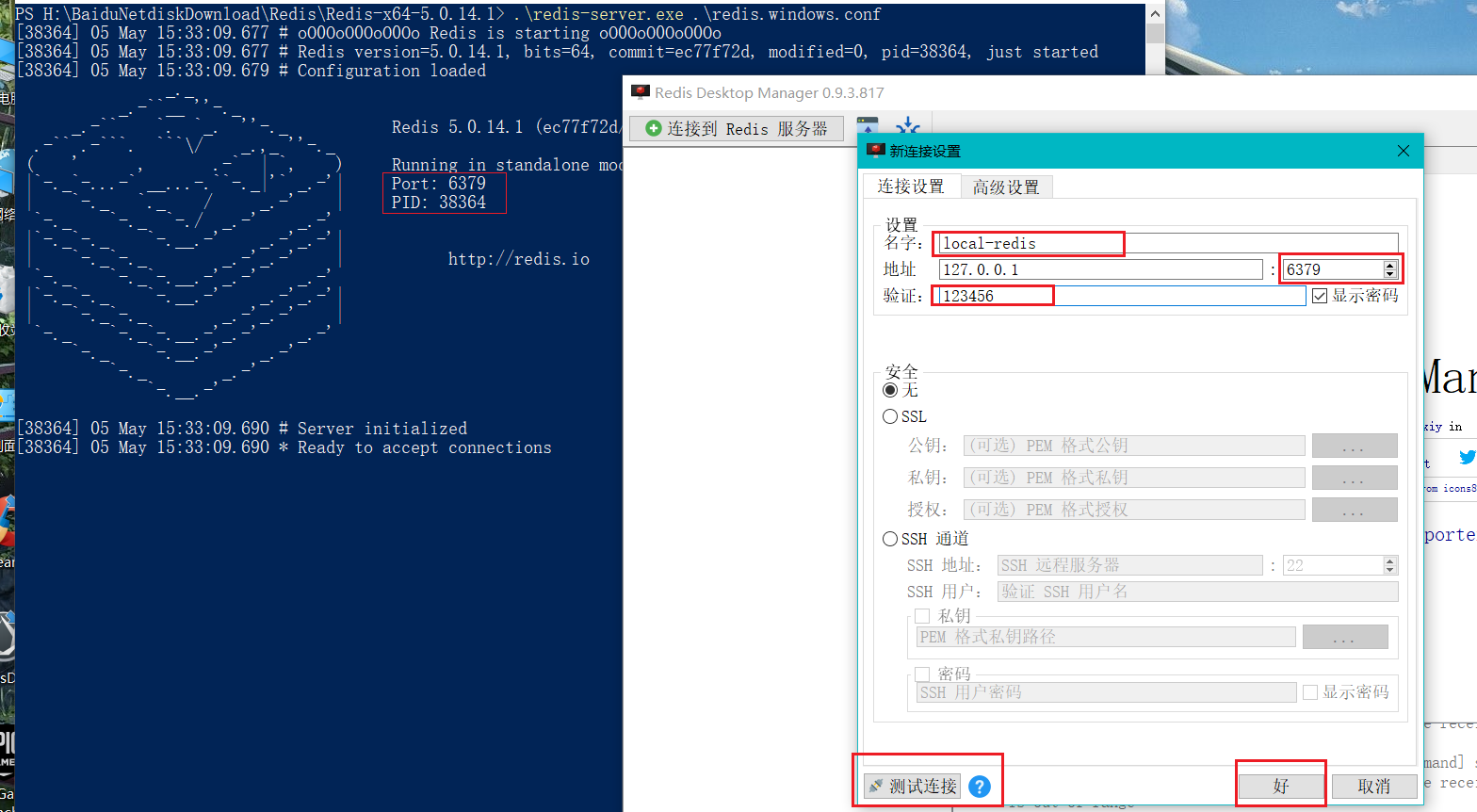Screen dimensions: 1477x812
Task: Click the browse button beside PEM 格式私钥路径
Action: click(x=1345, y=637)
